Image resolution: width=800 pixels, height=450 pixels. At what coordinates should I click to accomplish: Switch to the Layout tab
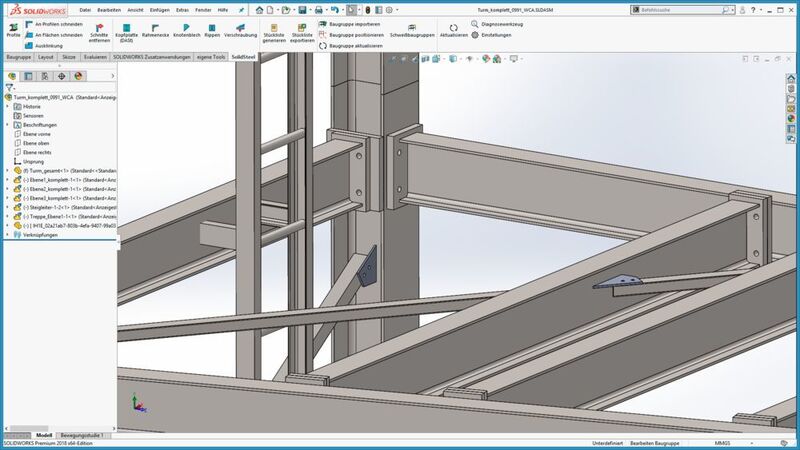45,57
